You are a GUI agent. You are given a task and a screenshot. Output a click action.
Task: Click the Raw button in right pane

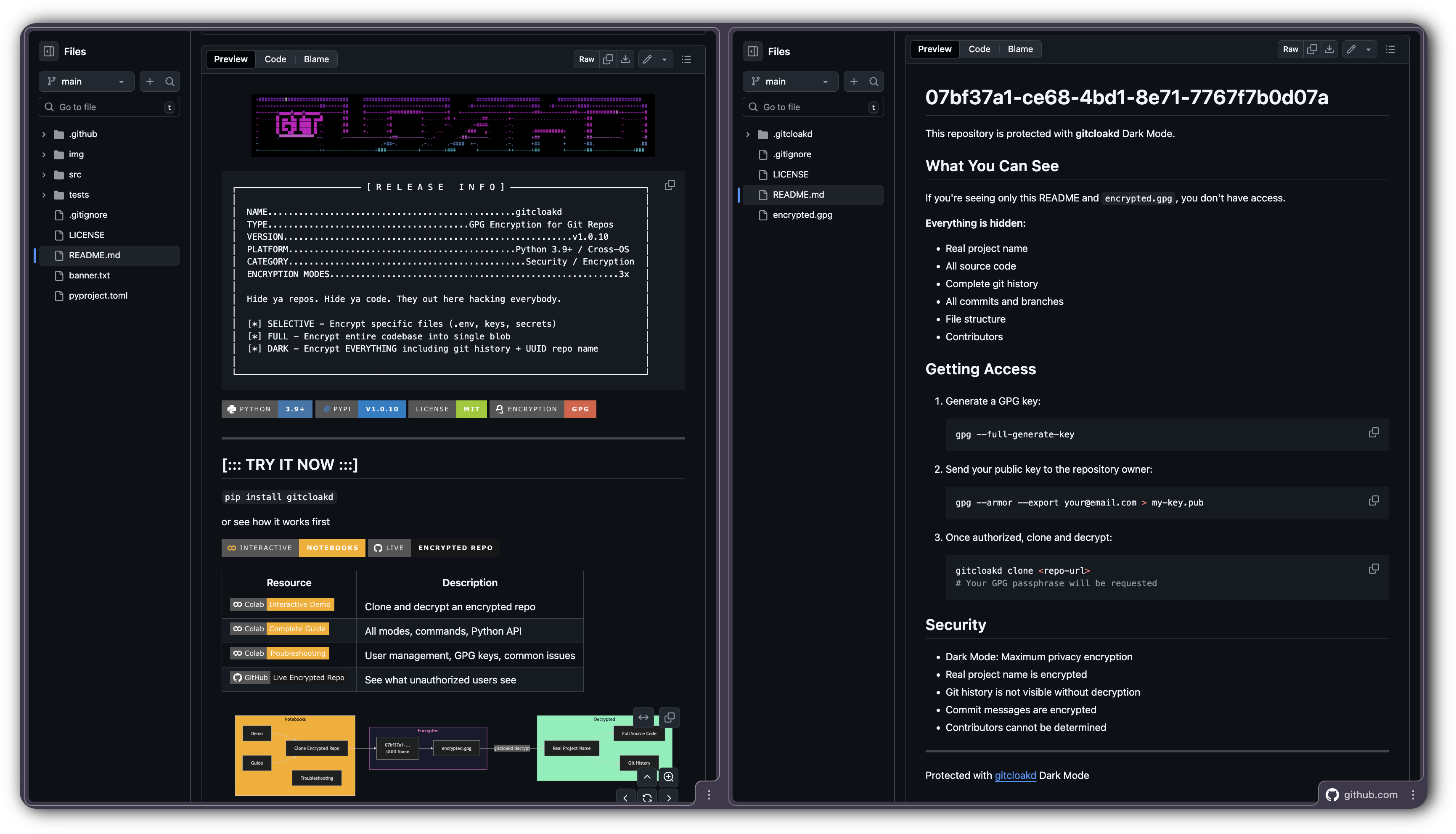click(x=1290, y=49)
